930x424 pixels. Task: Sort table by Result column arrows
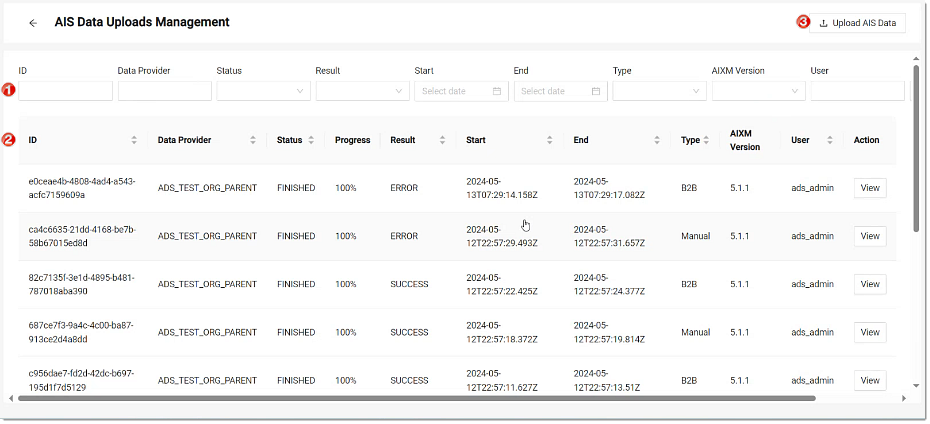(442, 141)
